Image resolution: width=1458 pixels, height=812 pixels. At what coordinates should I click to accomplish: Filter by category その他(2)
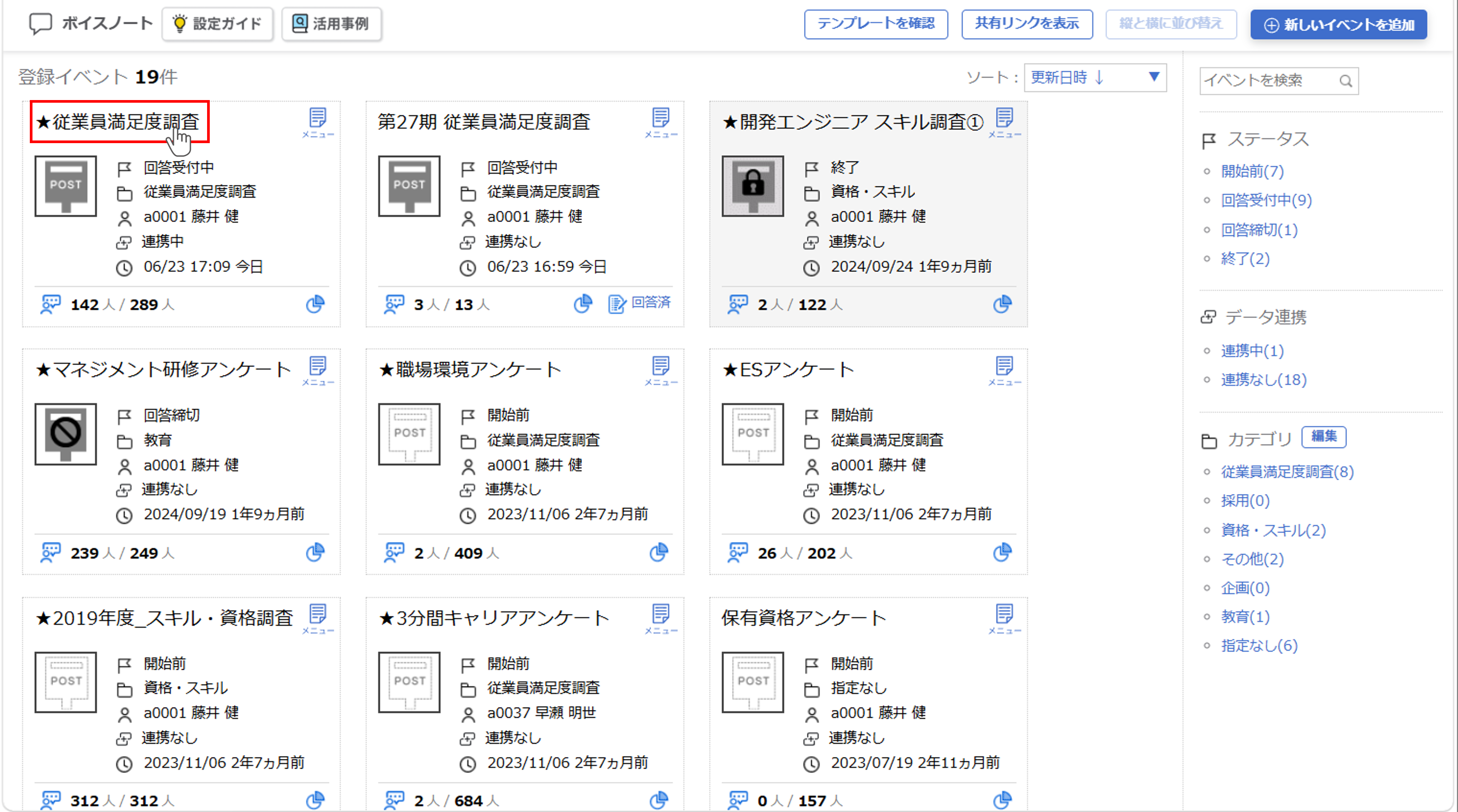tap(1252, 559)
